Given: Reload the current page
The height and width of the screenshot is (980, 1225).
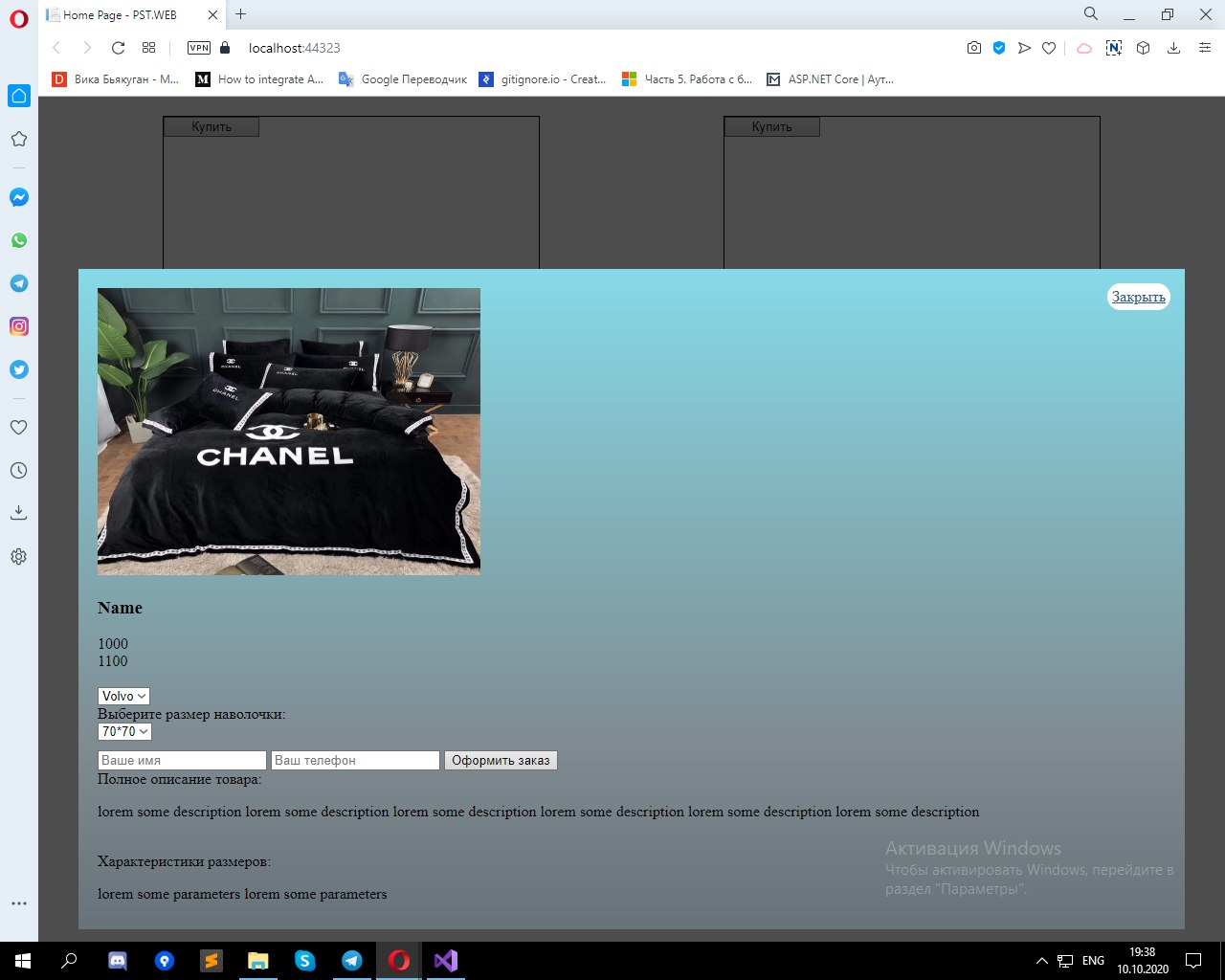Looking at the screenshot, I should click(x=118, y=48).
